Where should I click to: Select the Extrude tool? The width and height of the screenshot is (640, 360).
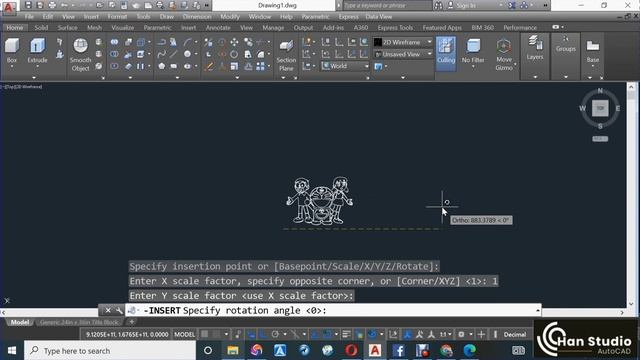point(37,50)
